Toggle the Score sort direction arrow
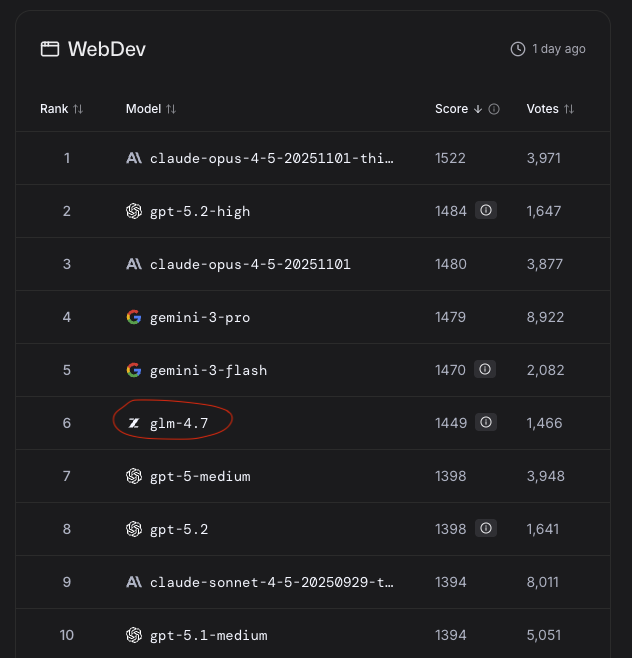The height and width of the screenshot is (658, 632). [478, 109]
